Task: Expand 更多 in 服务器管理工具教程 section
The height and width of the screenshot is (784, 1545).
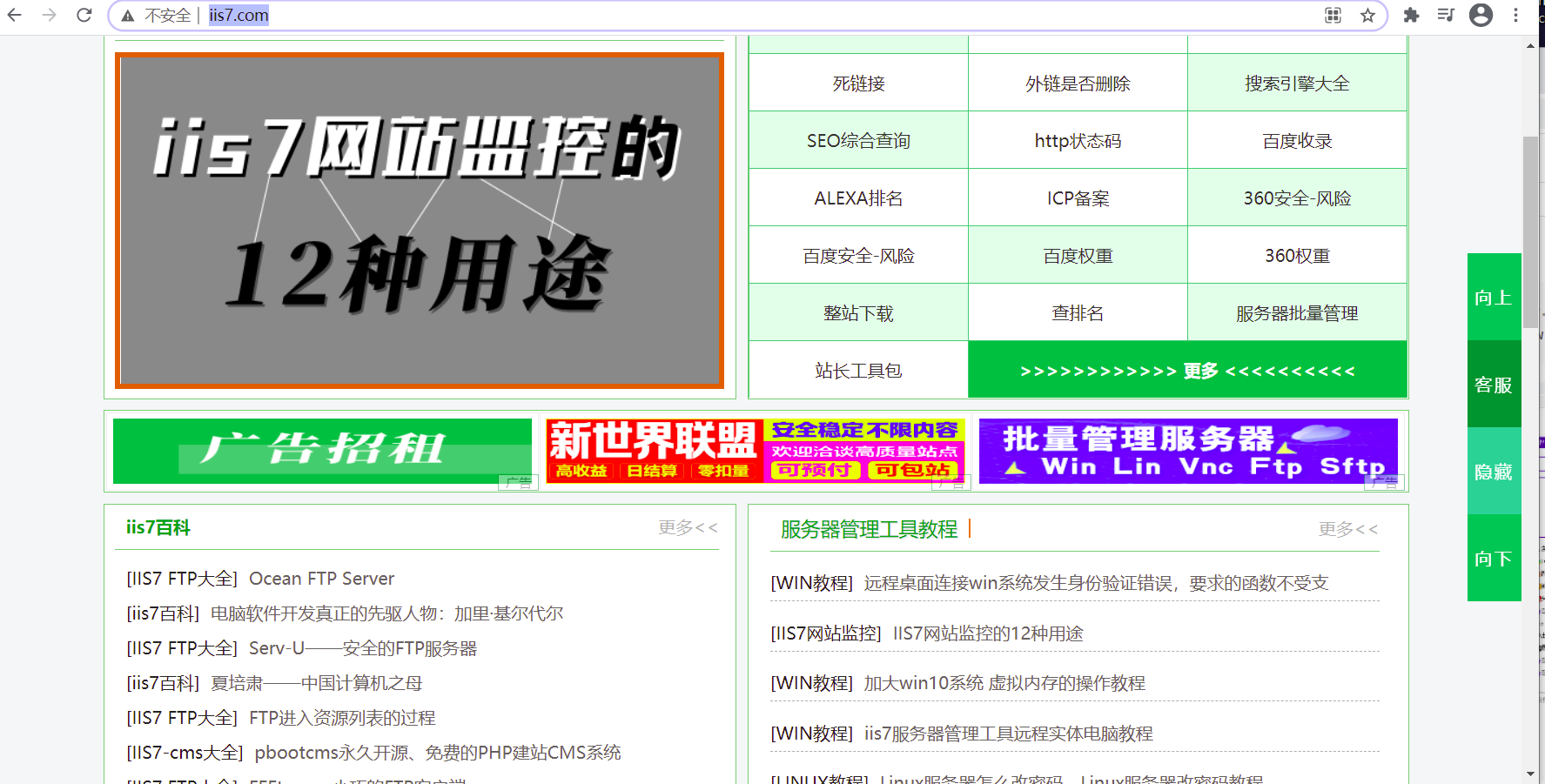Action: 1347,529
